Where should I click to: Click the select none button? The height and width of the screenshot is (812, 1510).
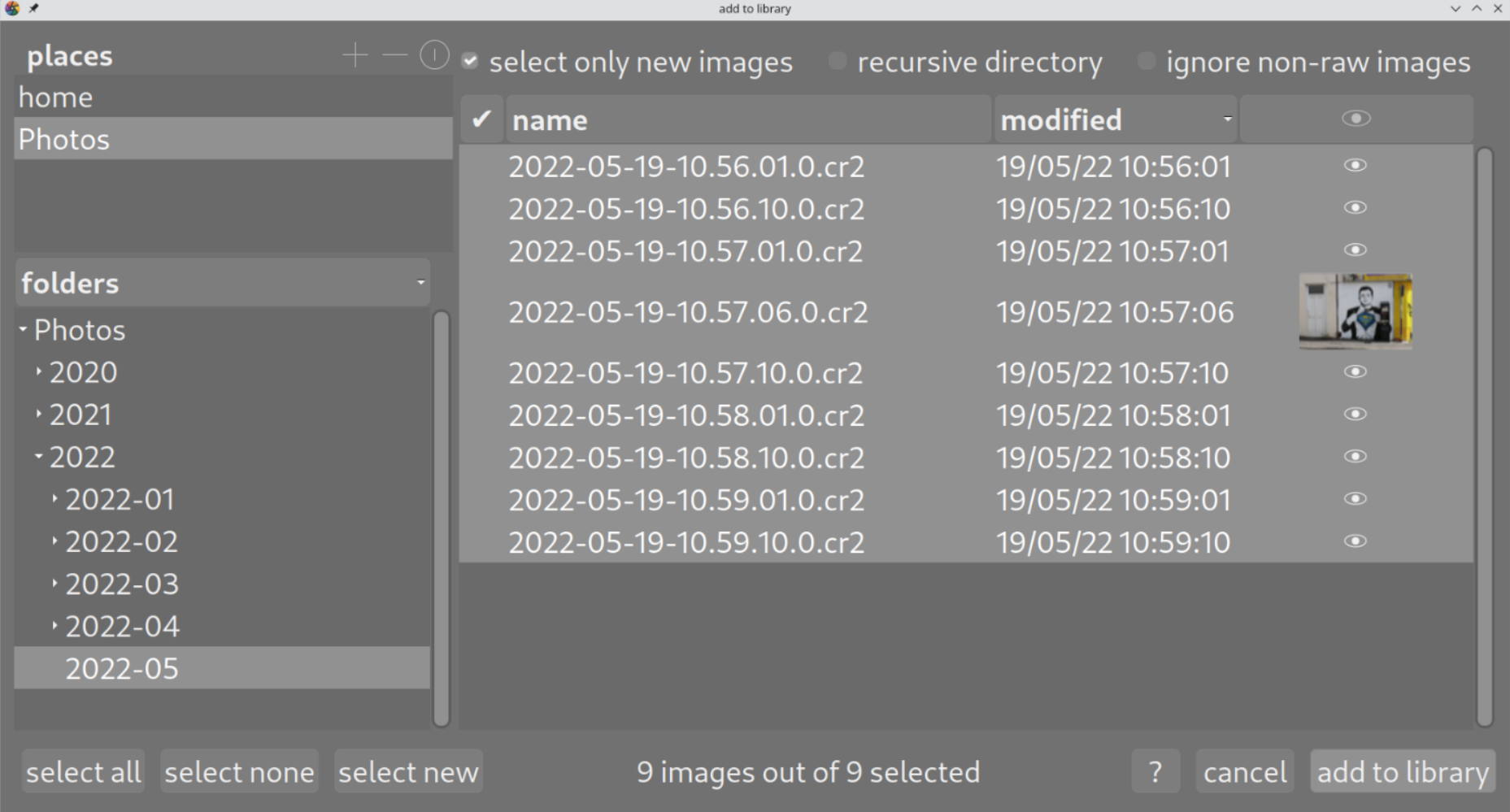coord(239,772)
